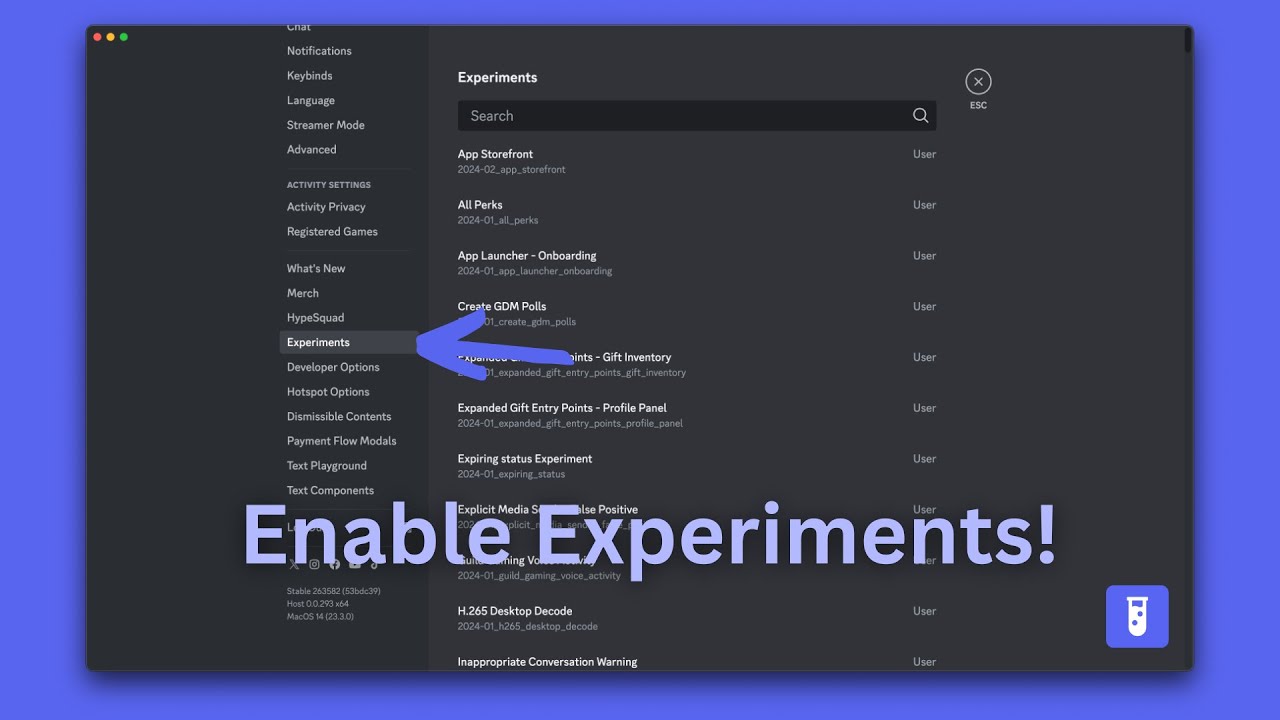1280x720 pixels.
Task: Click the 2024-01_h265_desktop_decode identifier
Action: pyautogui.click(x=528, y=627)
